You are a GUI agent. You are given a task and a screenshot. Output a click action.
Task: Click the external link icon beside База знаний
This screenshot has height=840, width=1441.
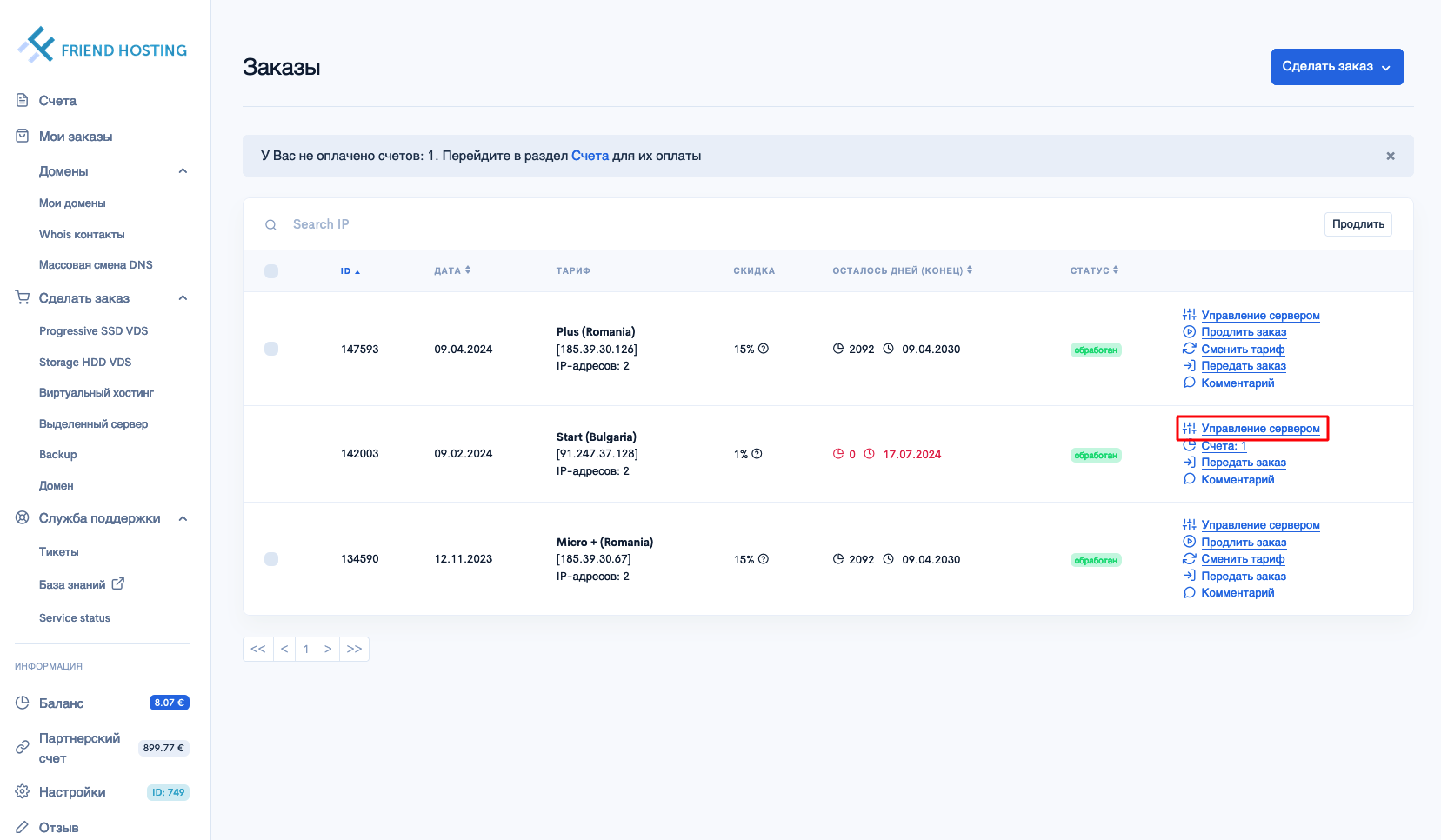118,583
